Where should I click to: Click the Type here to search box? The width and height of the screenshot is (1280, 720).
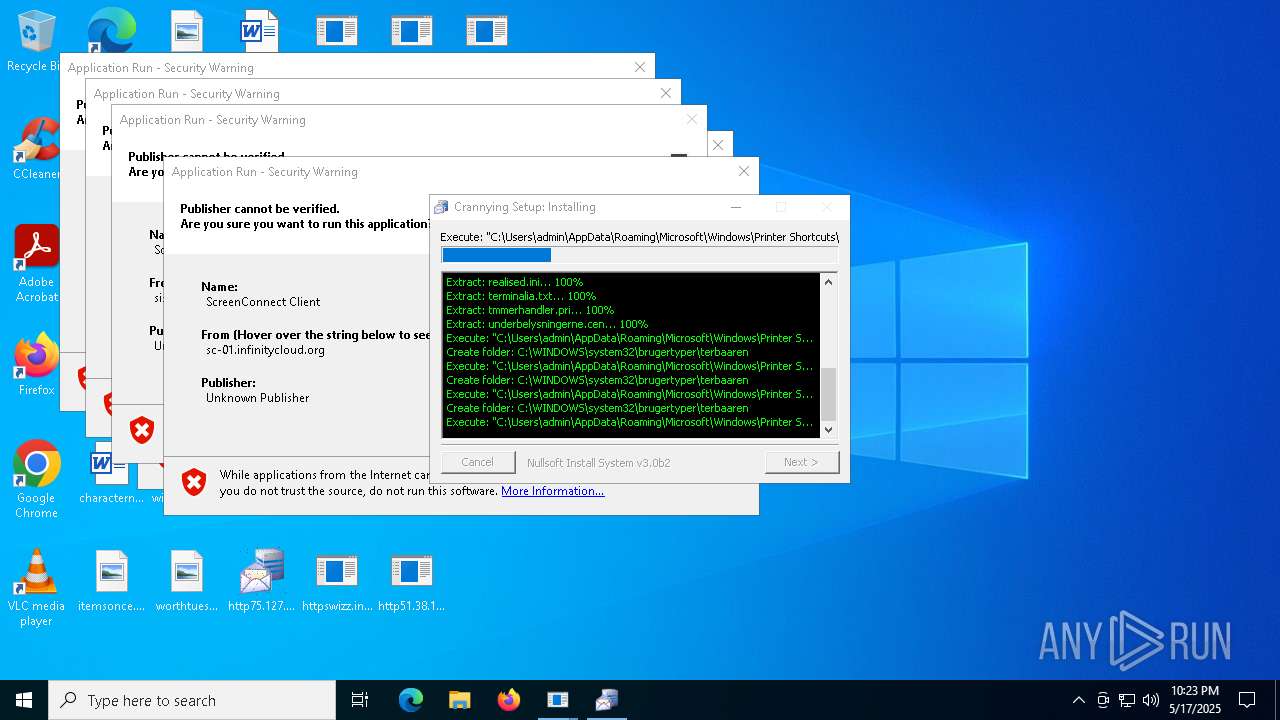[x=192, y=700]
